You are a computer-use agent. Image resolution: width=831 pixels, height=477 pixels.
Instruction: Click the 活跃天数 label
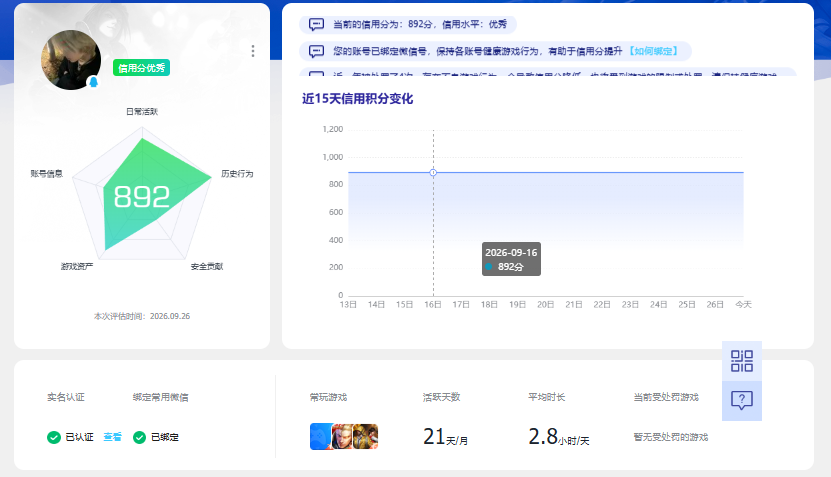tap(441, 398)
